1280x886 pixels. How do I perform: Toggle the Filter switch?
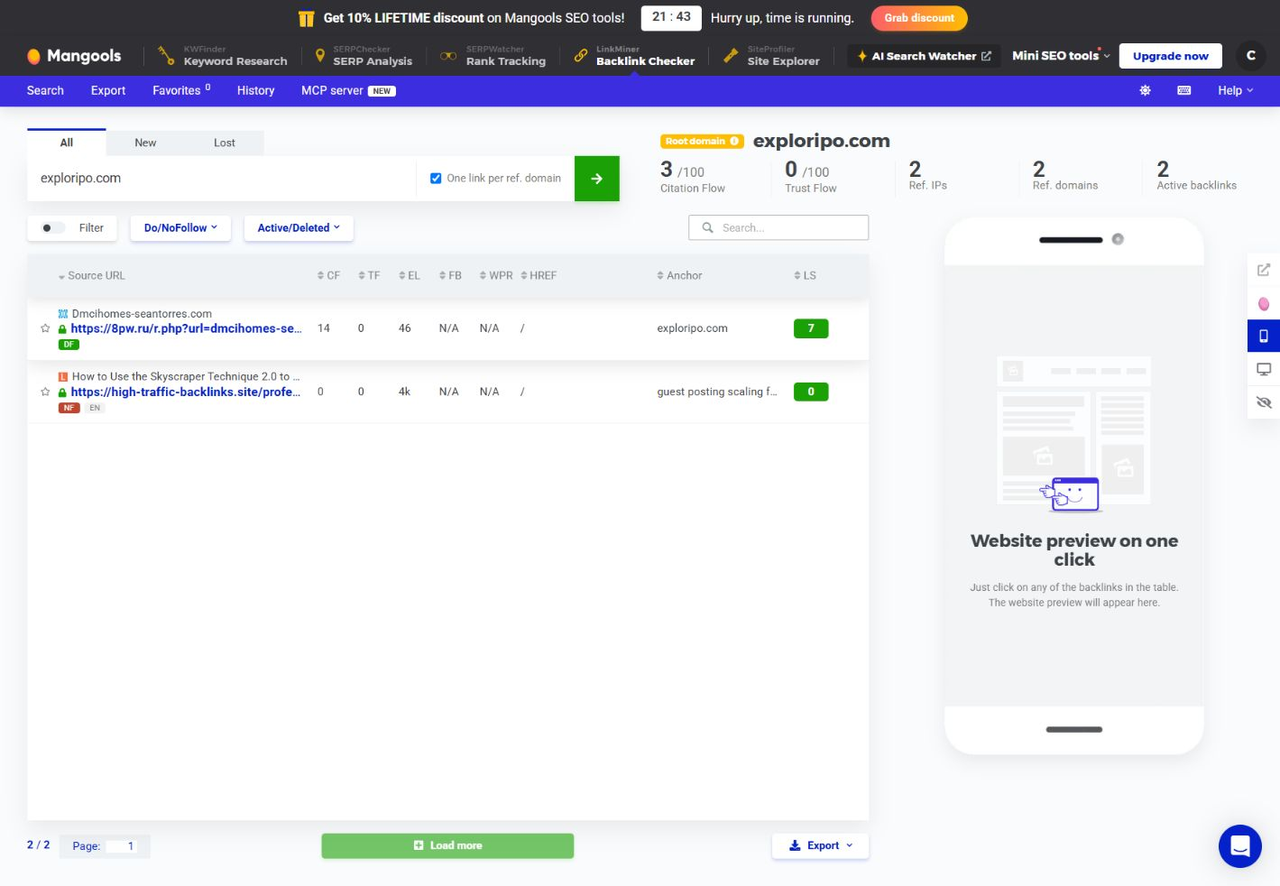tap(53, 228)
